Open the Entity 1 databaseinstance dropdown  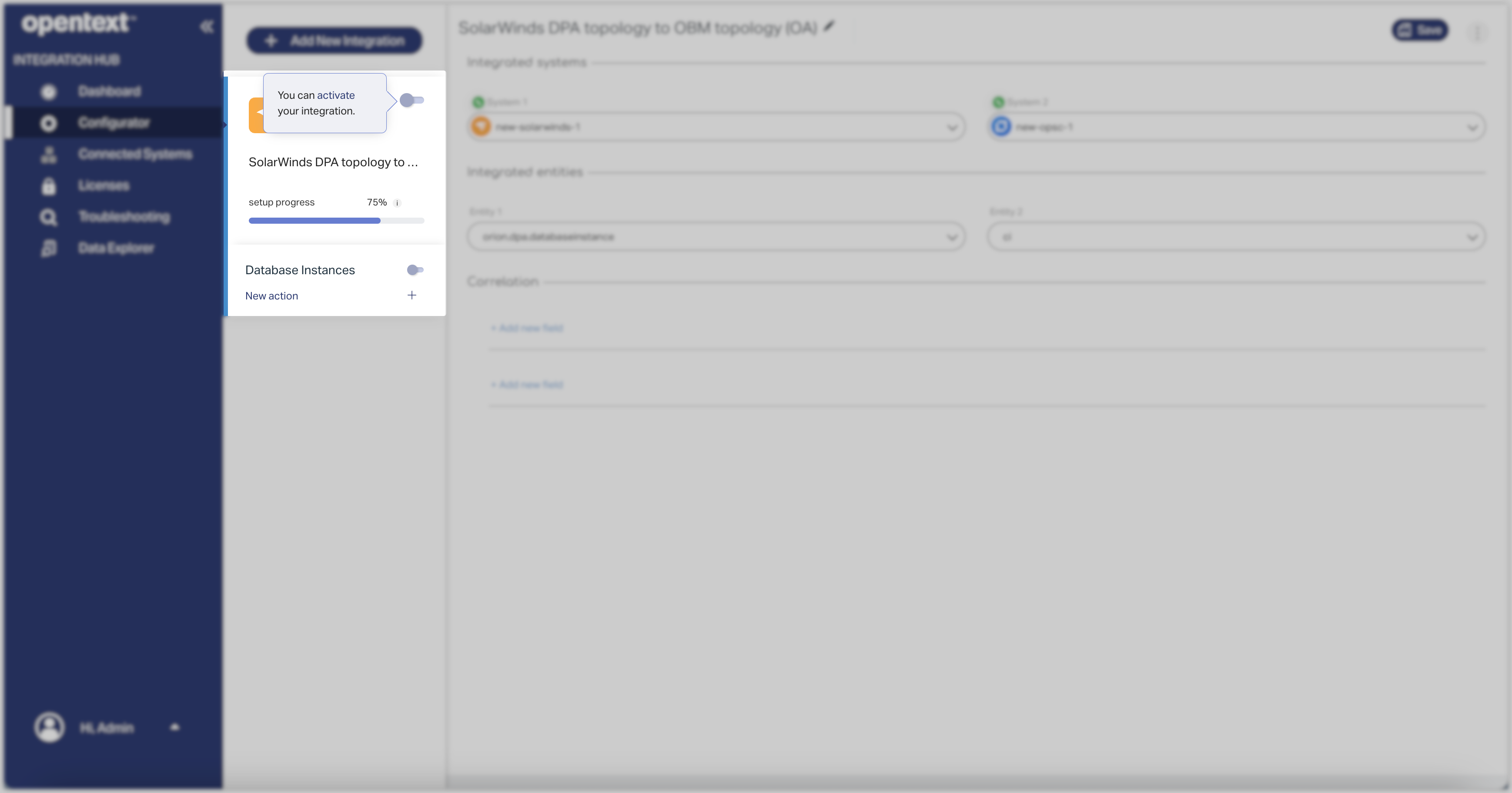717,237
